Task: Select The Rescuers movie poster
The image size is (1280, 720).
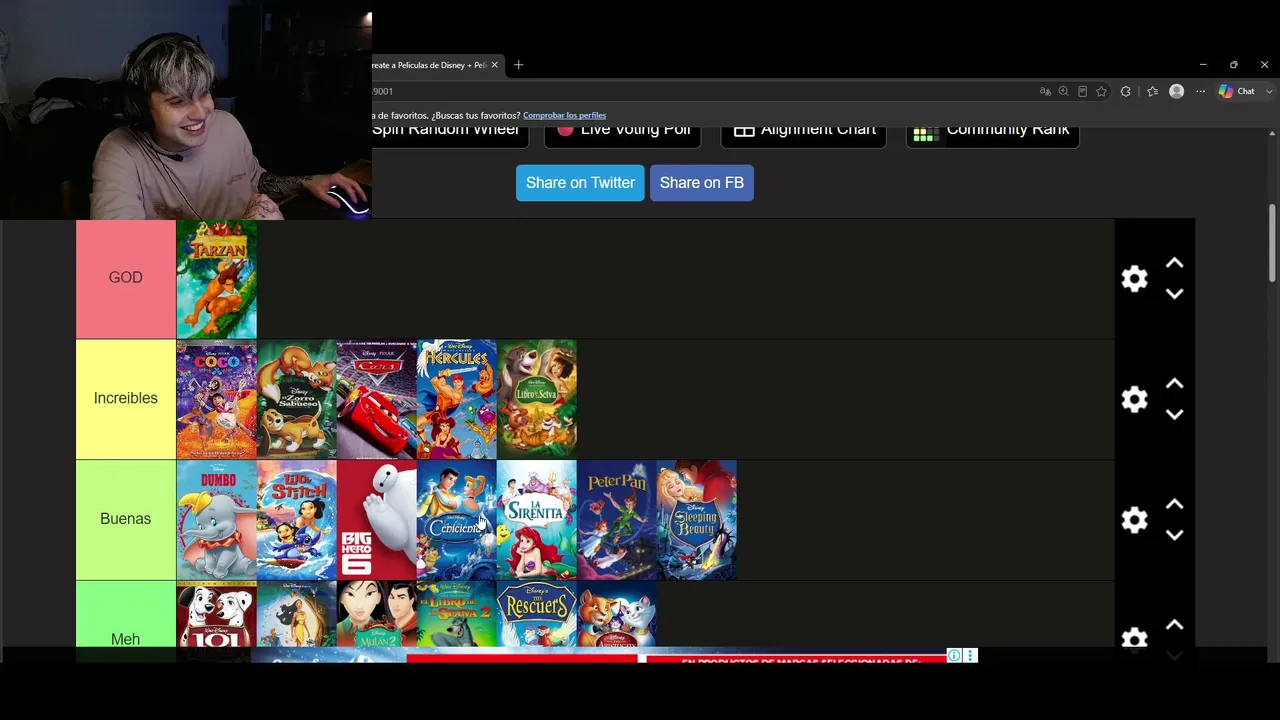Action: coord(537,615)
